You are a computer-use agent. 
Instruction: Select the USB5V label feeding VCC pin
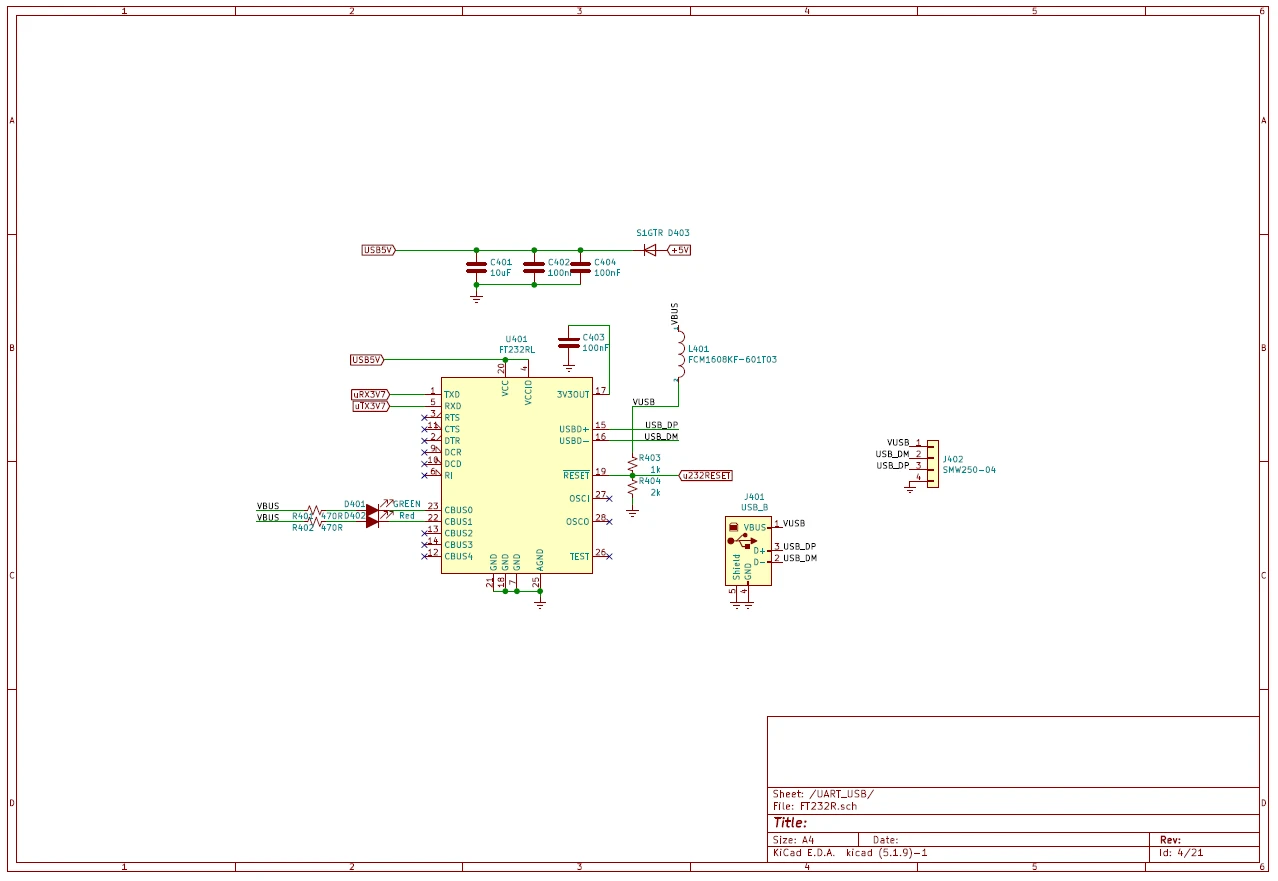(x=367, y=359)
